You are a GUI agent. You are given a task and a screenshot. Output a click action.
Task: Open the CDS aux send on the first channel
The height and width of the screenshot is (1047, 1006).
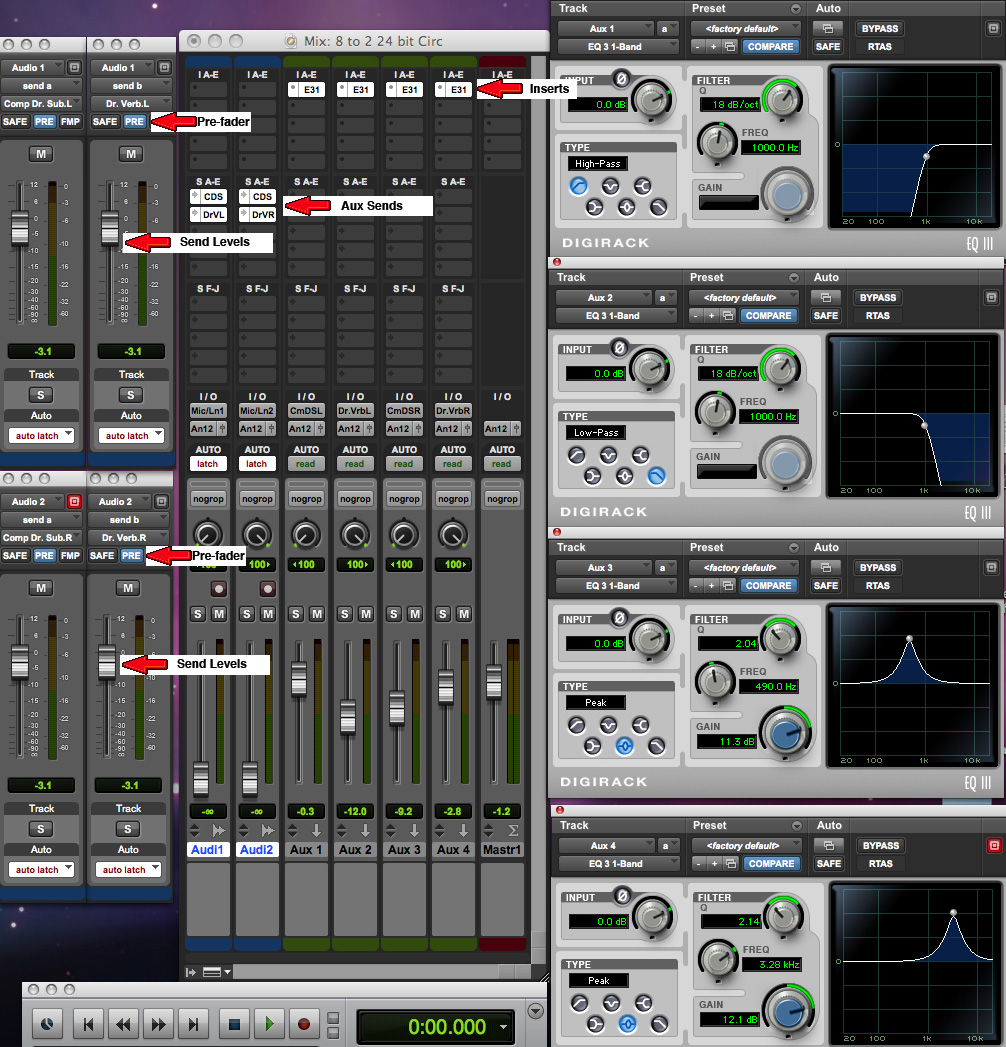(x=207, y=196)
